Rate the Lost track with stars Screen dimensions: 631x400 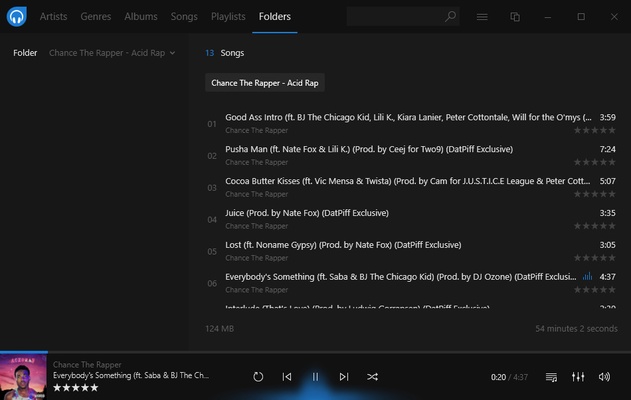594,258
